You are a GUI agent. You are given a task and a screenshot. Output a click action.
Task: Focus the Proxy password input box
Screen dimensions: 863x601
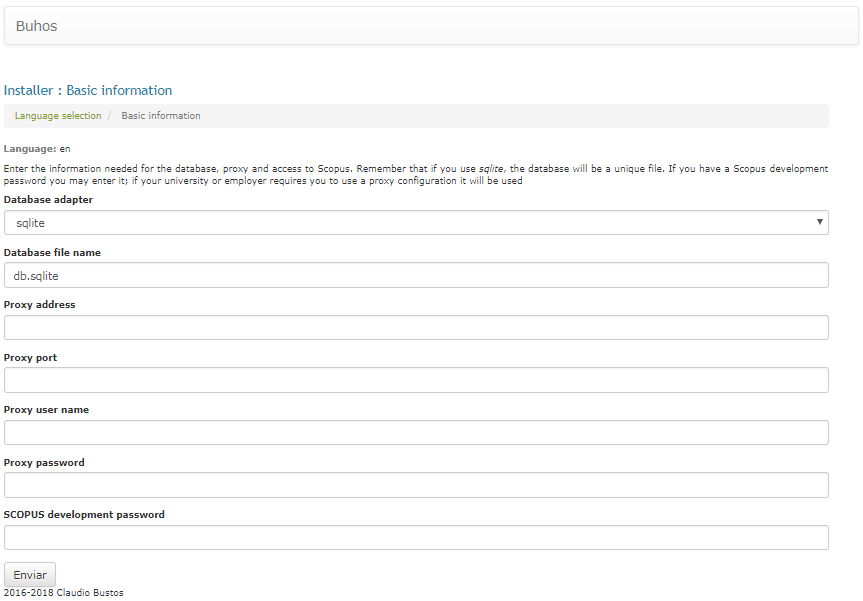point(416,485)
